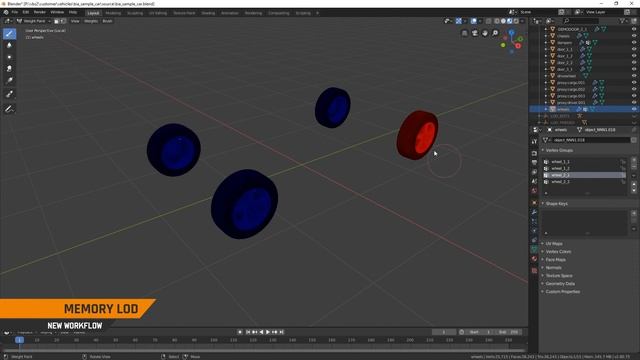Toggle visibility eye for driverseat object

634,76
